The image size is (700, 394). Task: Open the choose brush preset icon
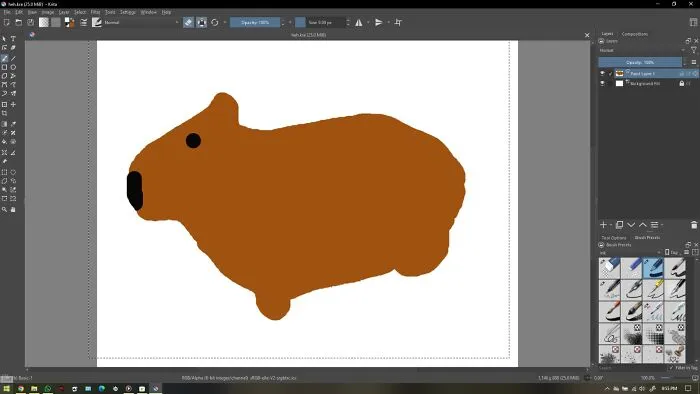coord(97,22)
